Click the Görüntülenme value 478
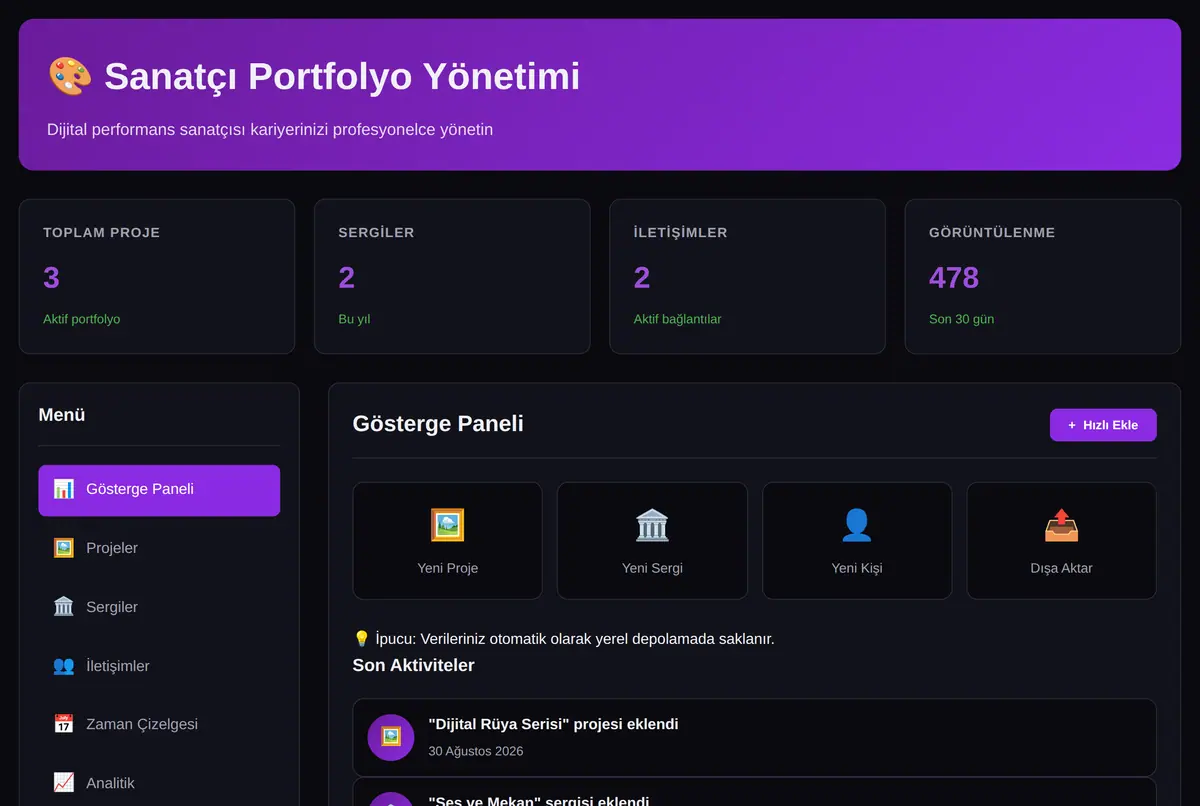 point(954,277)
